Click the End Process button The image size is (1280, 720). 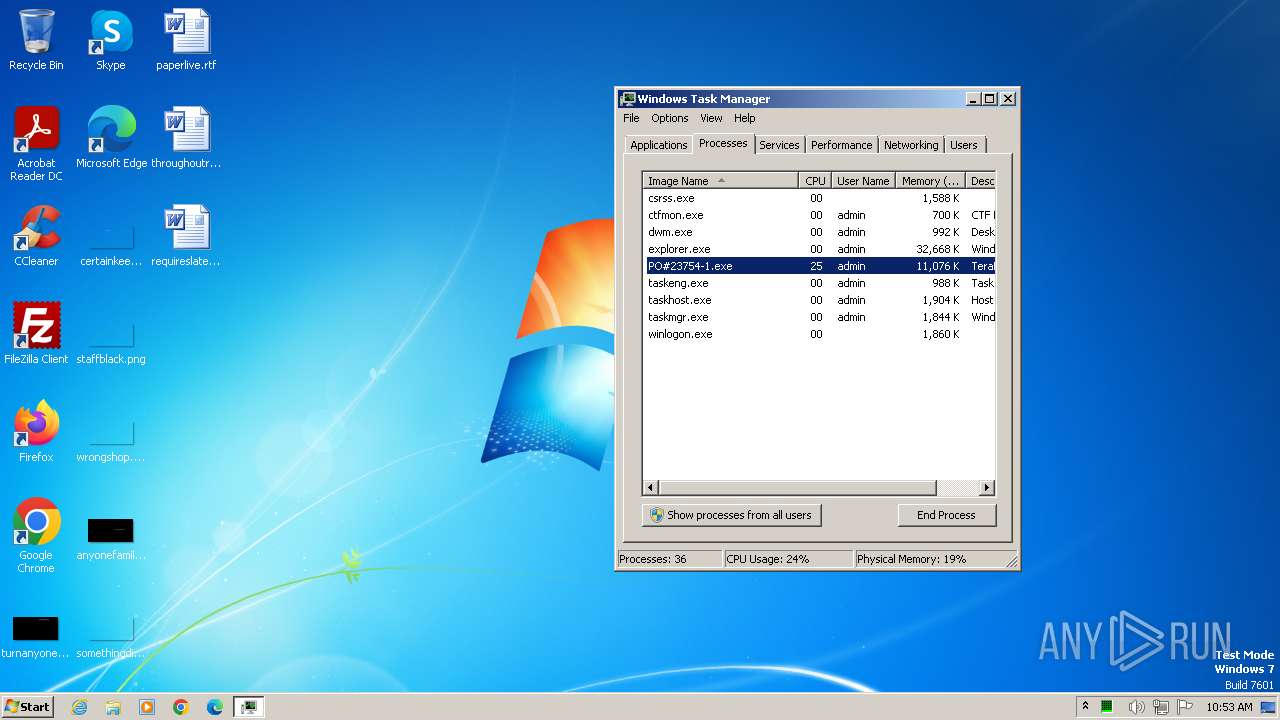[946, 515]
